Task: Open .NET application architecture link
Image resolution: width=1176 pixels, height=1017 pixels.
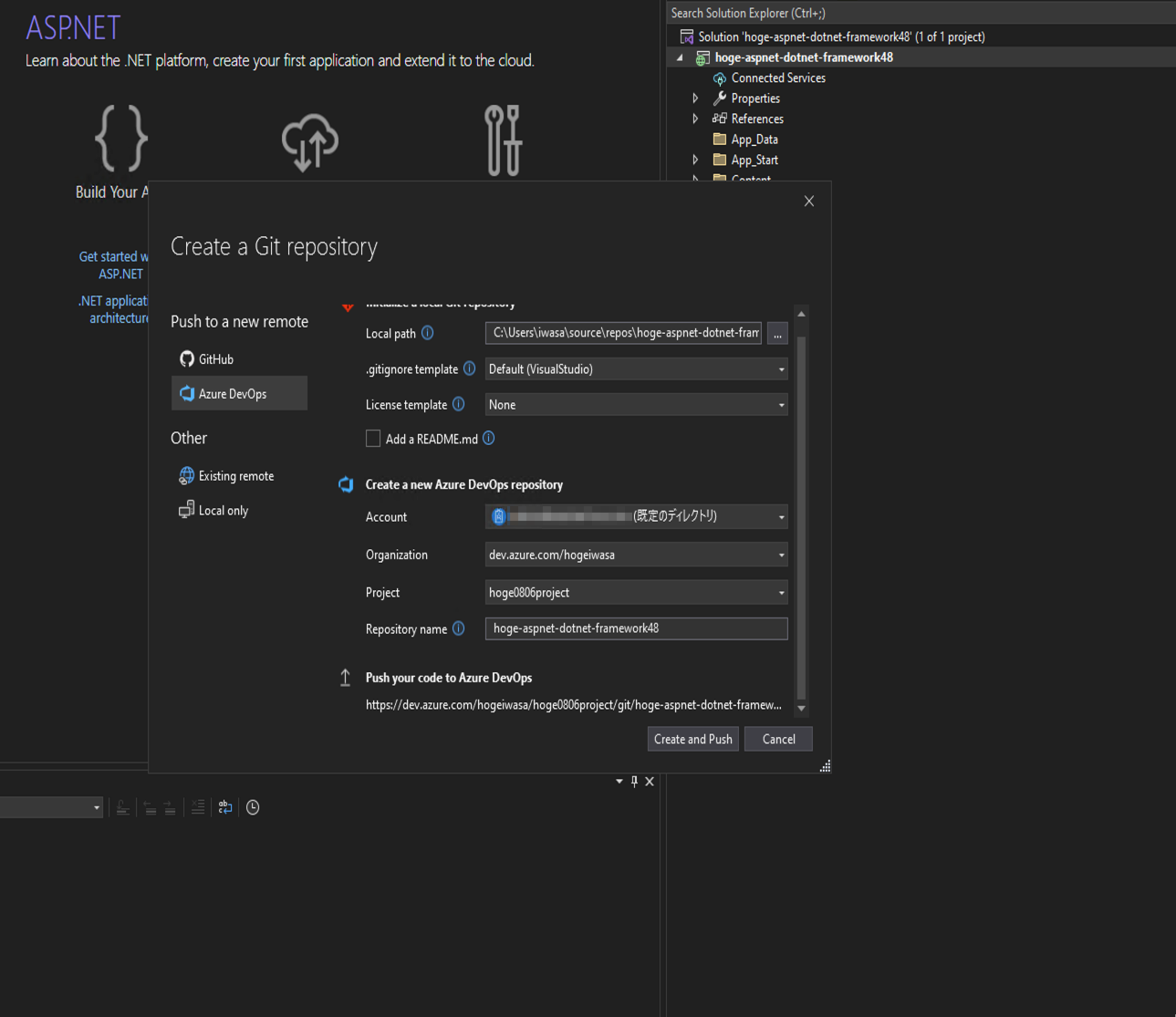Action: pos(114,309)
